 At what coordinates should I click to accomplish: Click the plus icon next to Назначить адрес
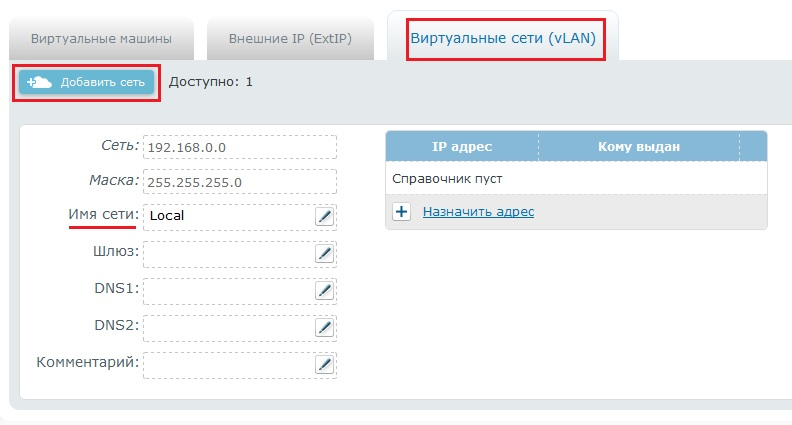click(402, 212)
